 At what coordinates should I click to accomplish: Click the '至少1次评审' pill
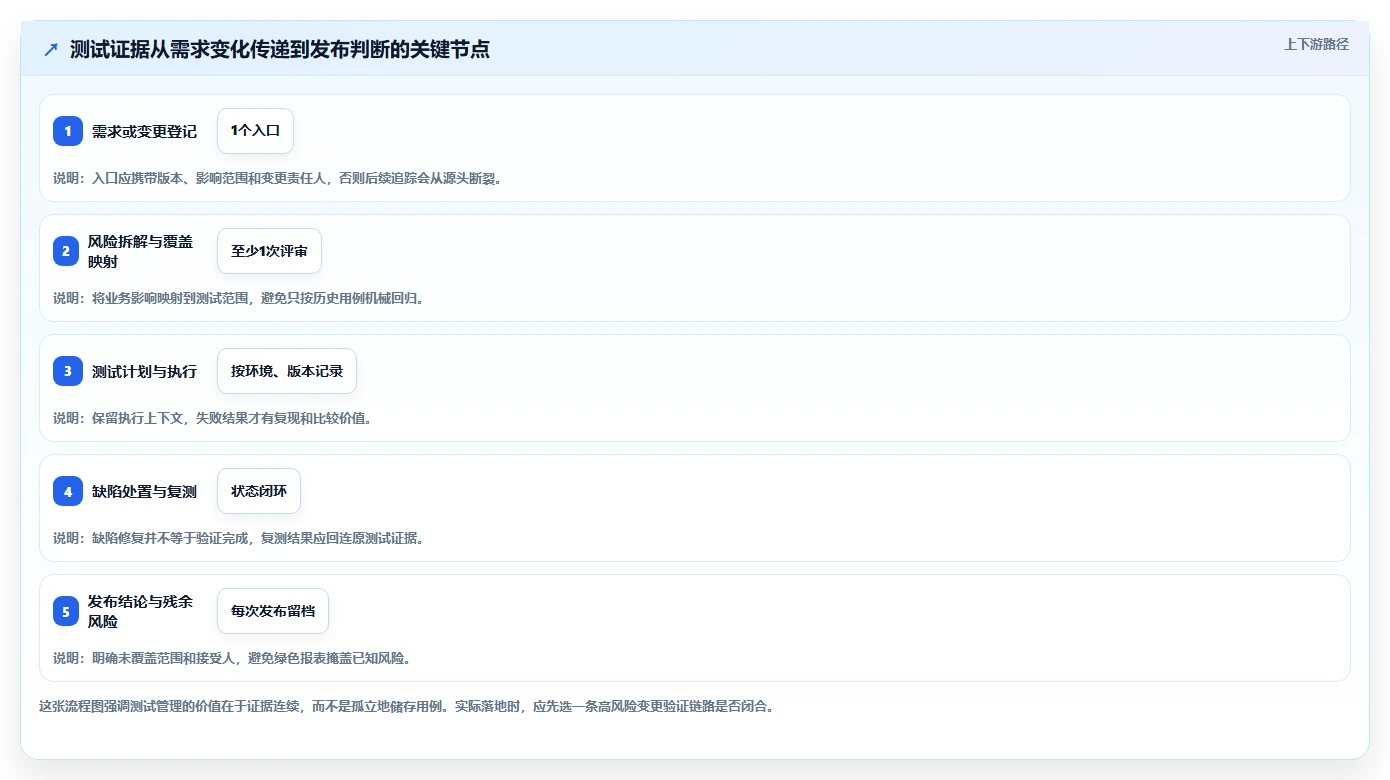tap(269, 251)
